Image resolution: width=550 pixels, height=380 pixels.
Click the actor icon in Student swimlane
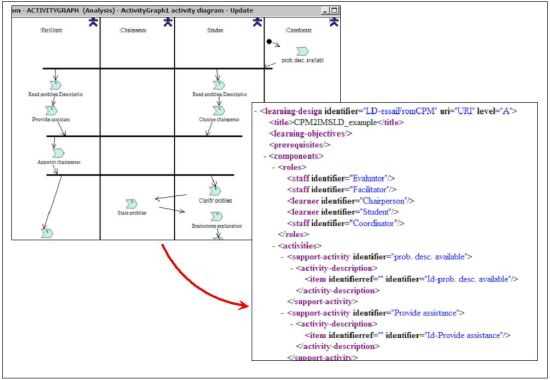click(x=257, y=22)
